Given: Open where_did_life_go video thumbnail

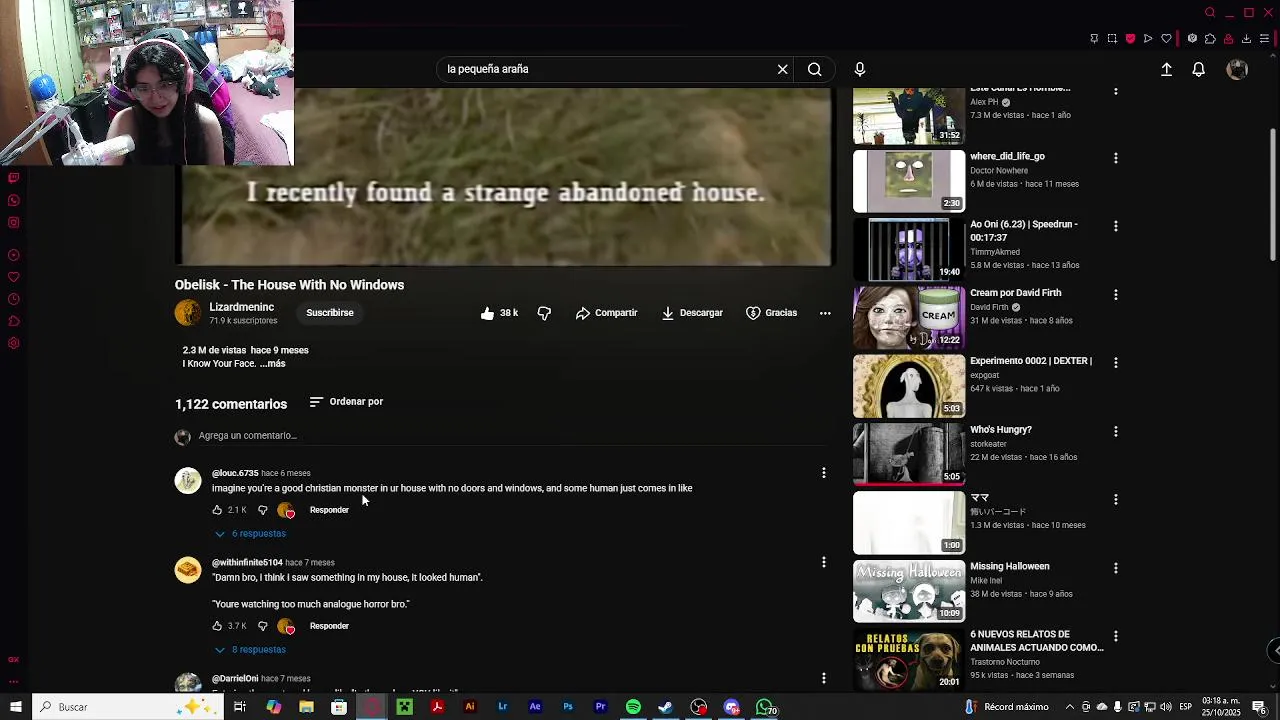Looking at the screenshot, I should pos(909,181).
